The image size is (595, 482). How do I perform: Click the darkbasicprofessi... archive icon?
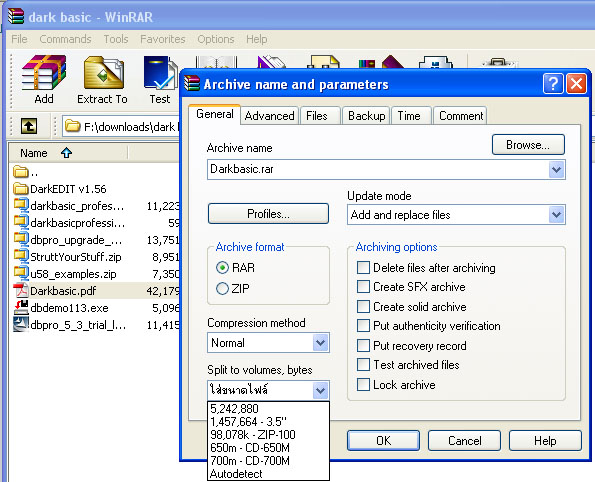tap(21, 222)
